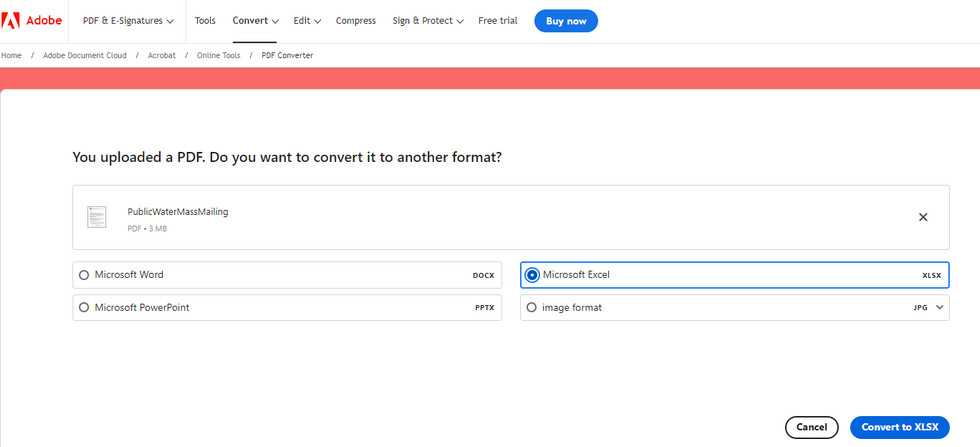Go to Adobe Document Cloud breadcrumb
Viewport: 980px width, 447px height.
pos(84,56)
